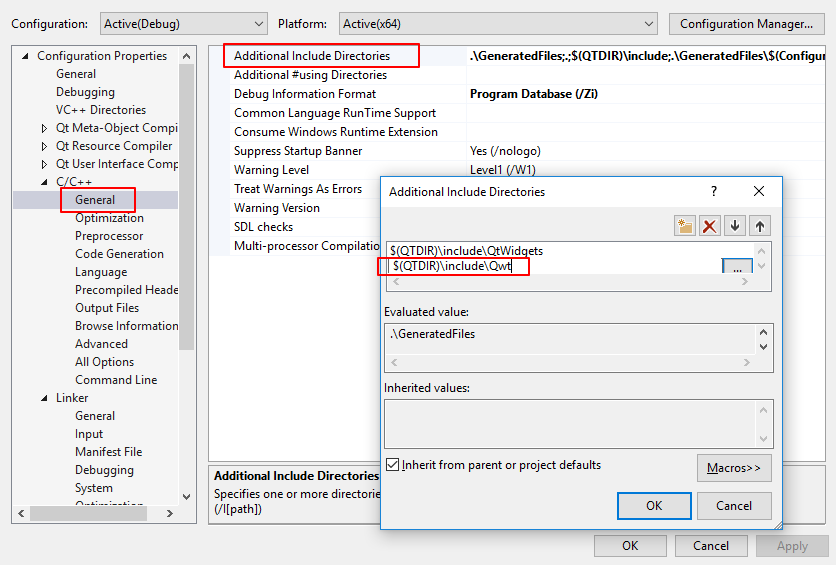Image resolution: width=836 pixels, height=565 pixels.
Task: Open the Platform dropdown
Action: pos(498,23)
